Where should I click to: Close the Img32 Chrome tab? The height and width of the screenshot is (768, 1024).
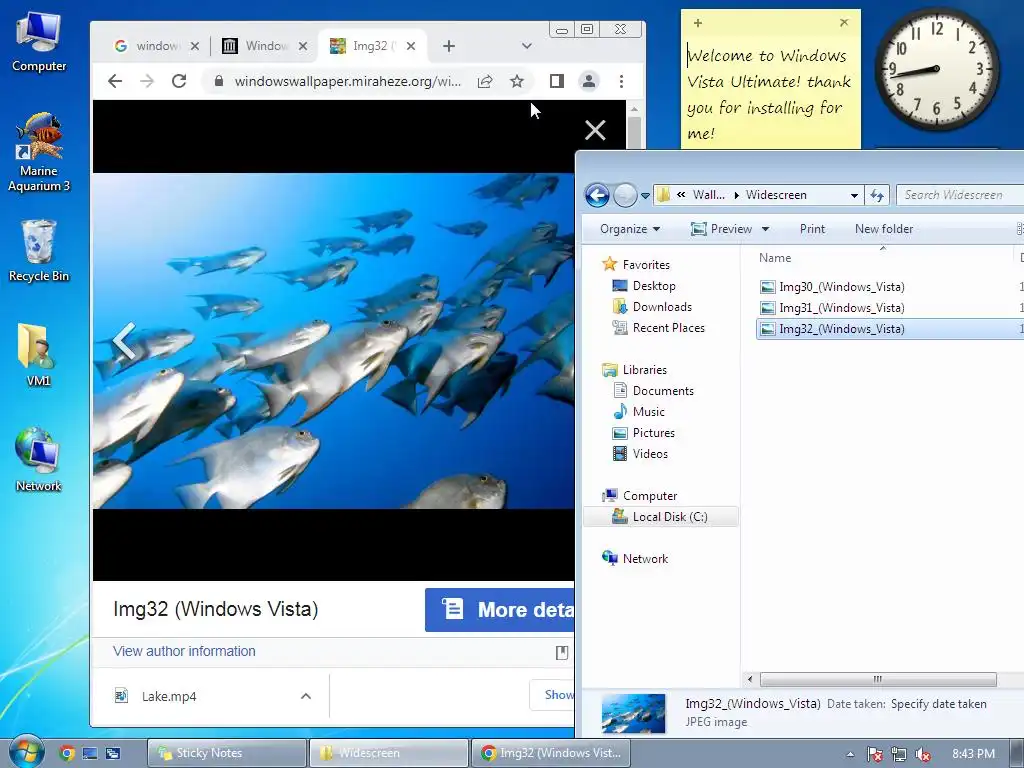pos(411,46)
